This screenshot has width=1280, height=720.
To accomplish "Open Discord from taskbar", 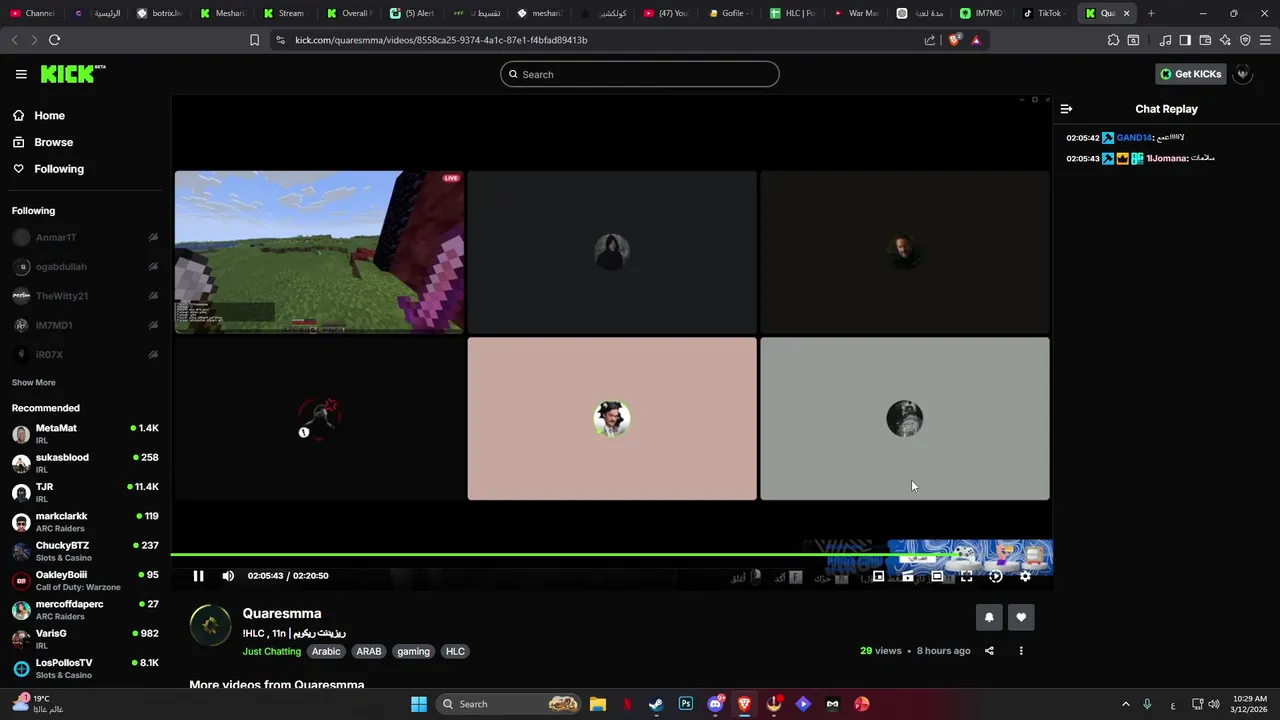I will point(715,704).
